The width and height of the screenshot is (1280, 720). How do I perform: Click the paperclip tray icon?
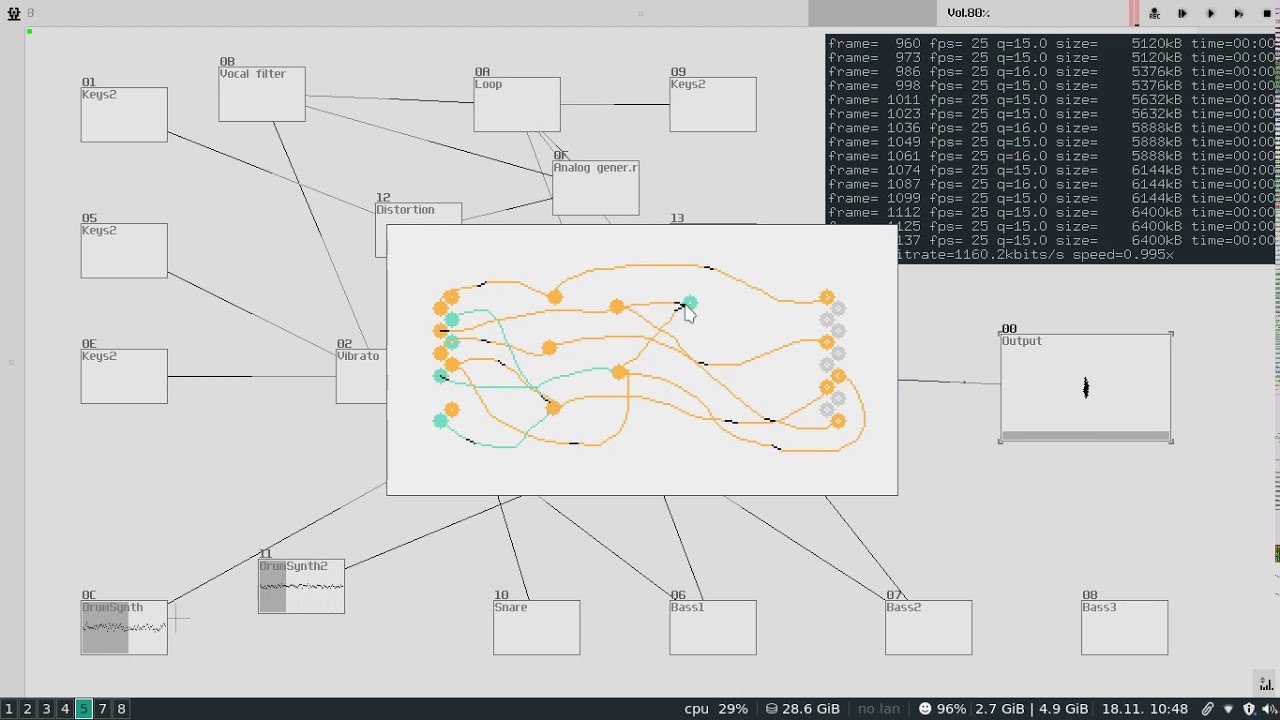click(1208, 709)
